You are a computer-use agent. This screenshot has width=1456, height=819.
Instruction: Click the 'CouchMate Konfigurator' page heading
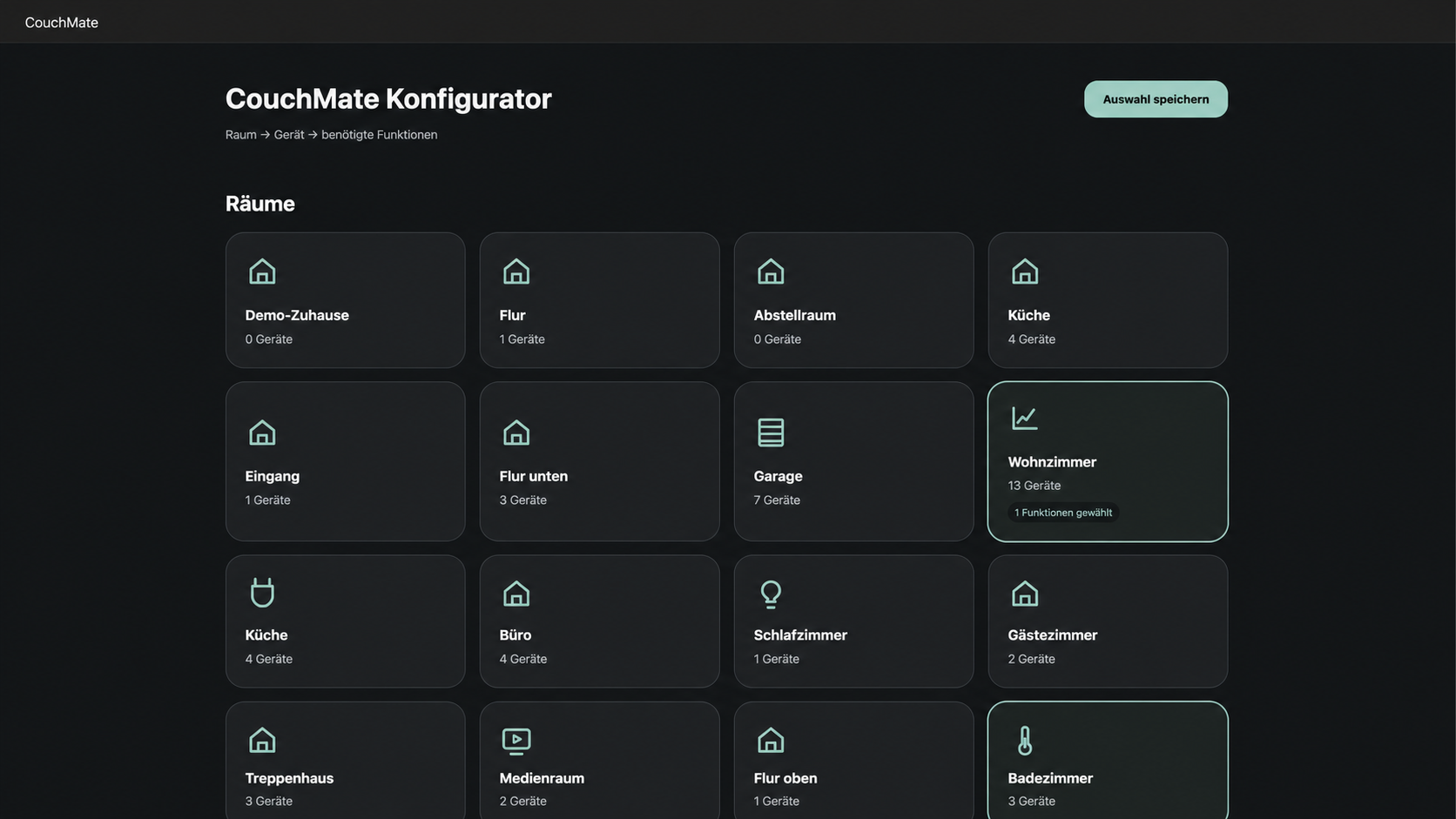pyautogui.click(x=388, y=99)
